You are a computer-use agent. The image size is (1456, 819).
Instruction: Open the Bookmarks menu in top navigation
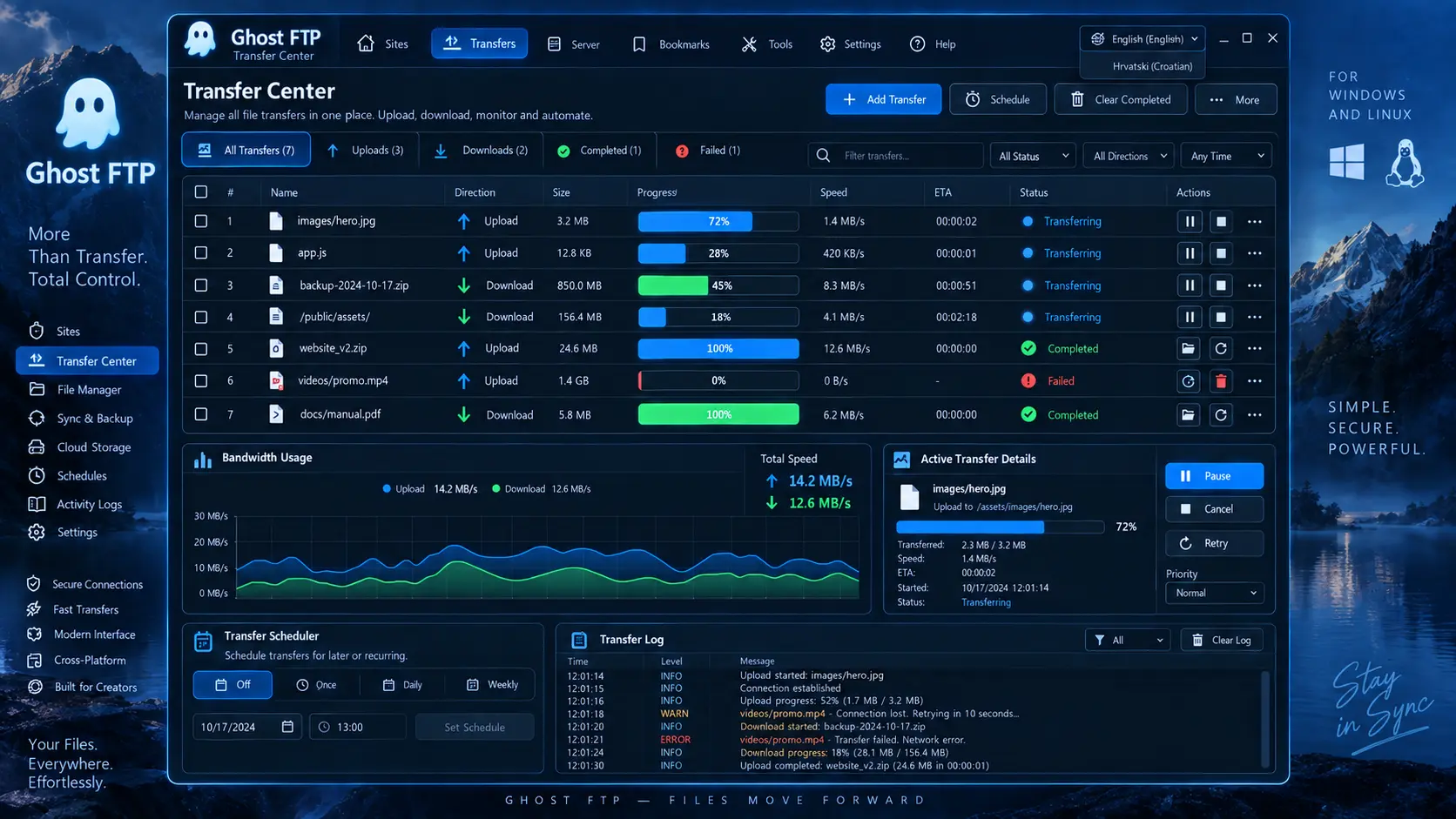[x=671, y=44]
